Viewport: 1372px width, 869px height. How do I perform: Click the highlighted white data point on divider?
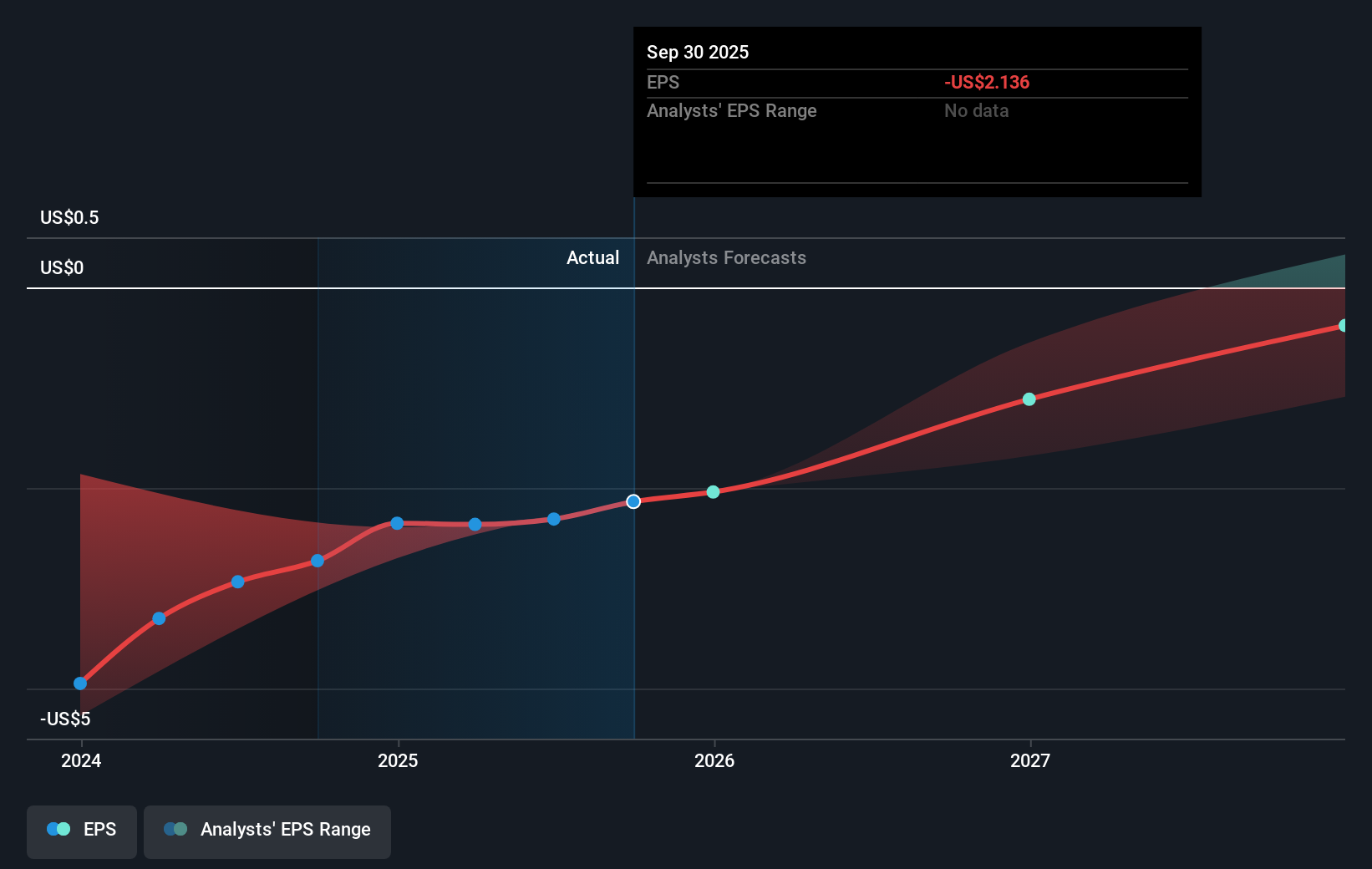[x=633, y=501]
